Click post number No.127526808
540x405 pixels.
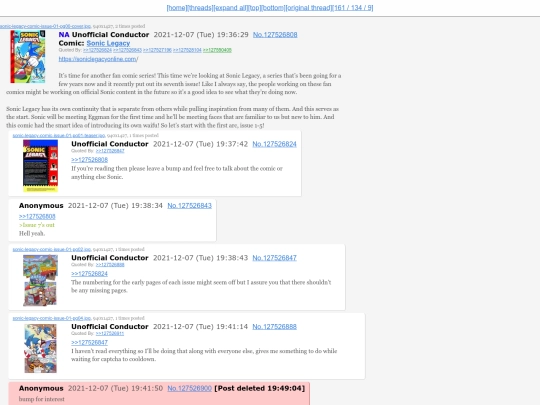pyautogui.click(x=275, y=35)
